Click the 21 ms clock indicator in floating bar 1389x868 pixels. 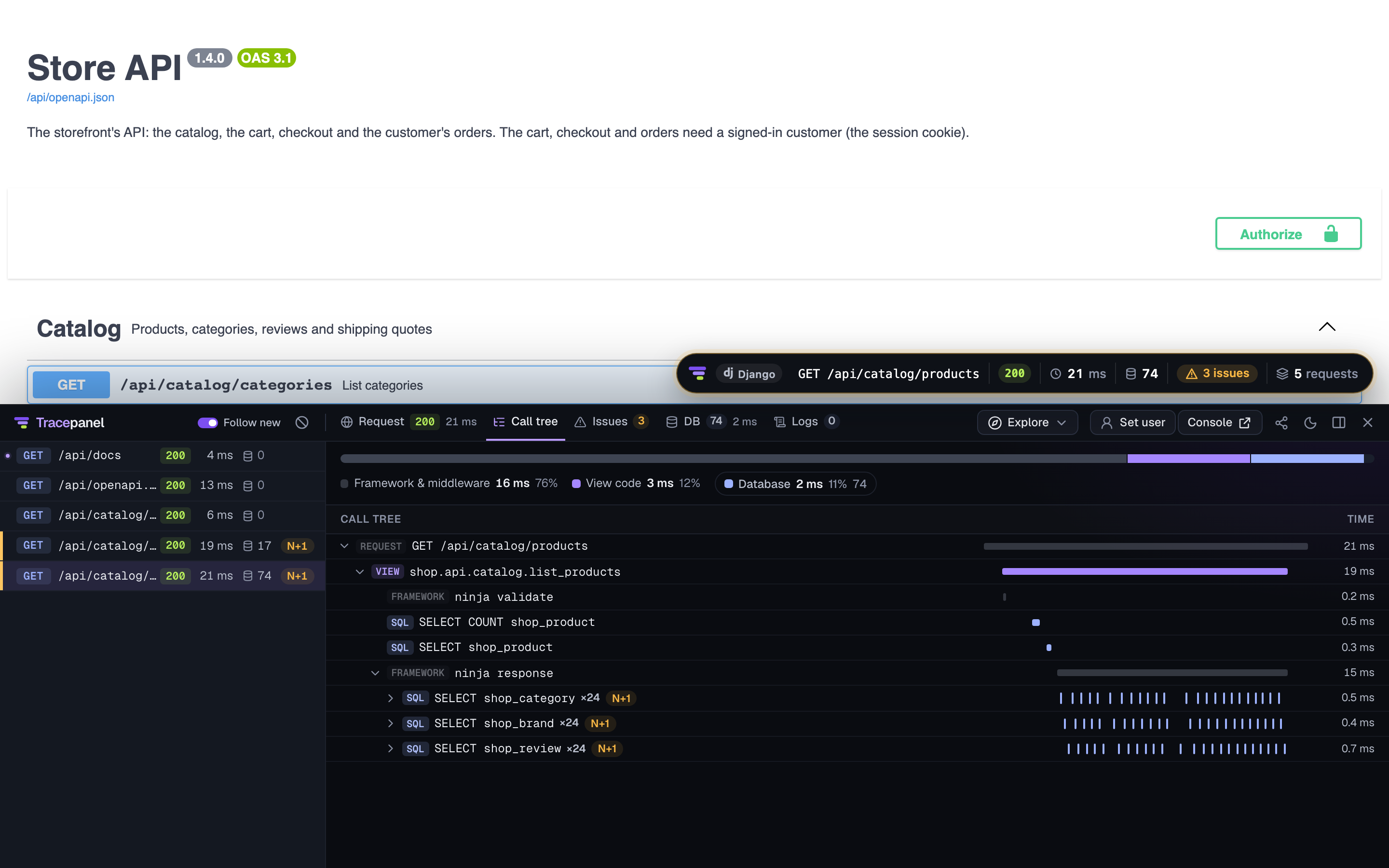point(1078,374)
